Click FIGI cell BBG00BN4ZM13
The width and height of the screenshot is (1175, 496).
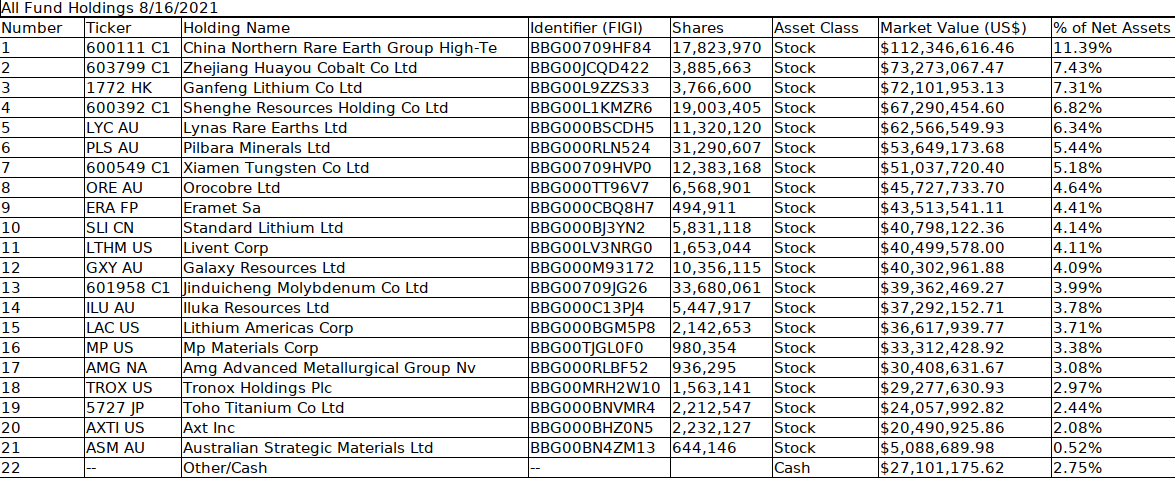pos(599,447)
